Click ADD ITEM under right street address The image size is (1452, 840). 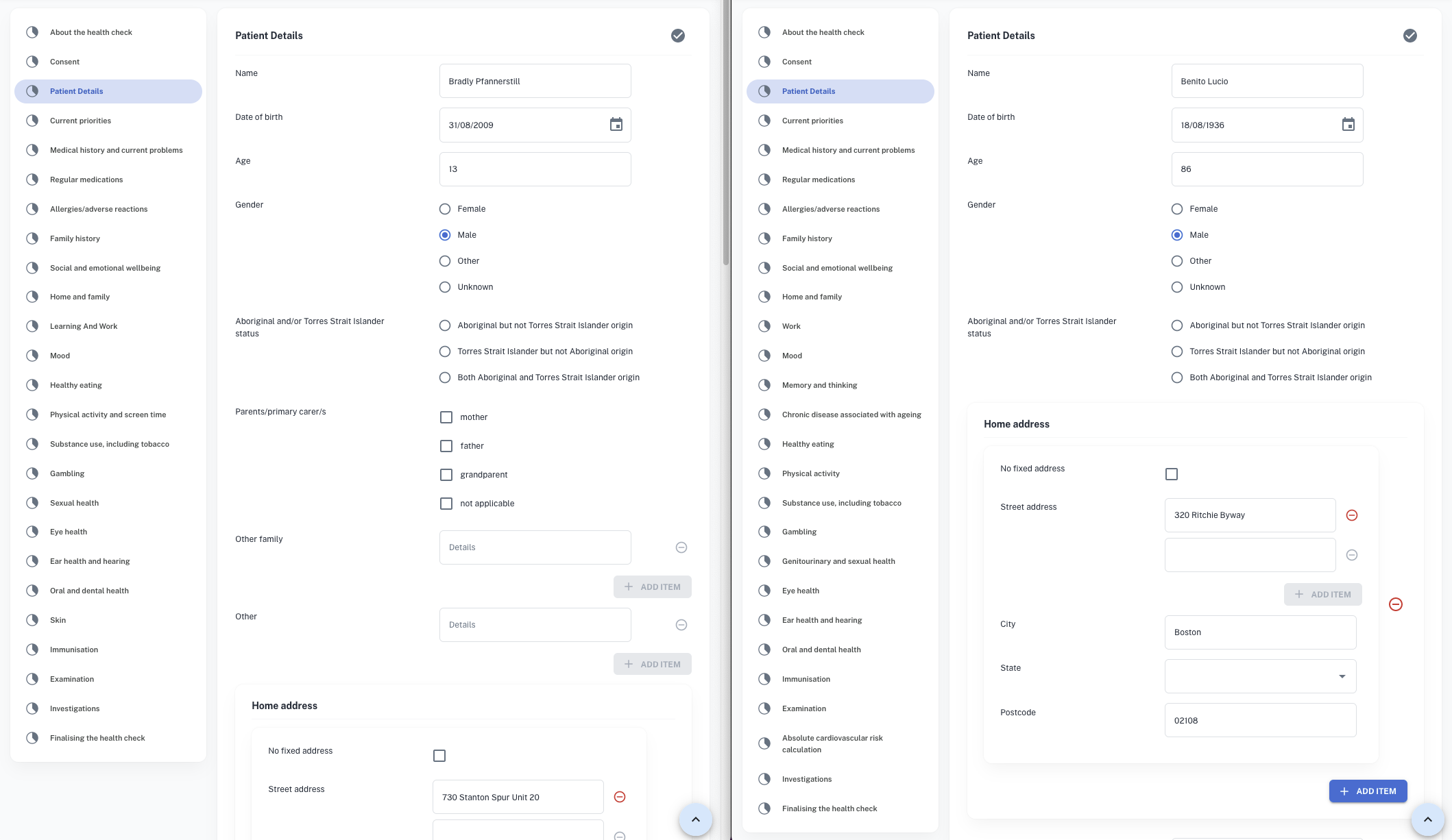click(x=1322, y=595)
